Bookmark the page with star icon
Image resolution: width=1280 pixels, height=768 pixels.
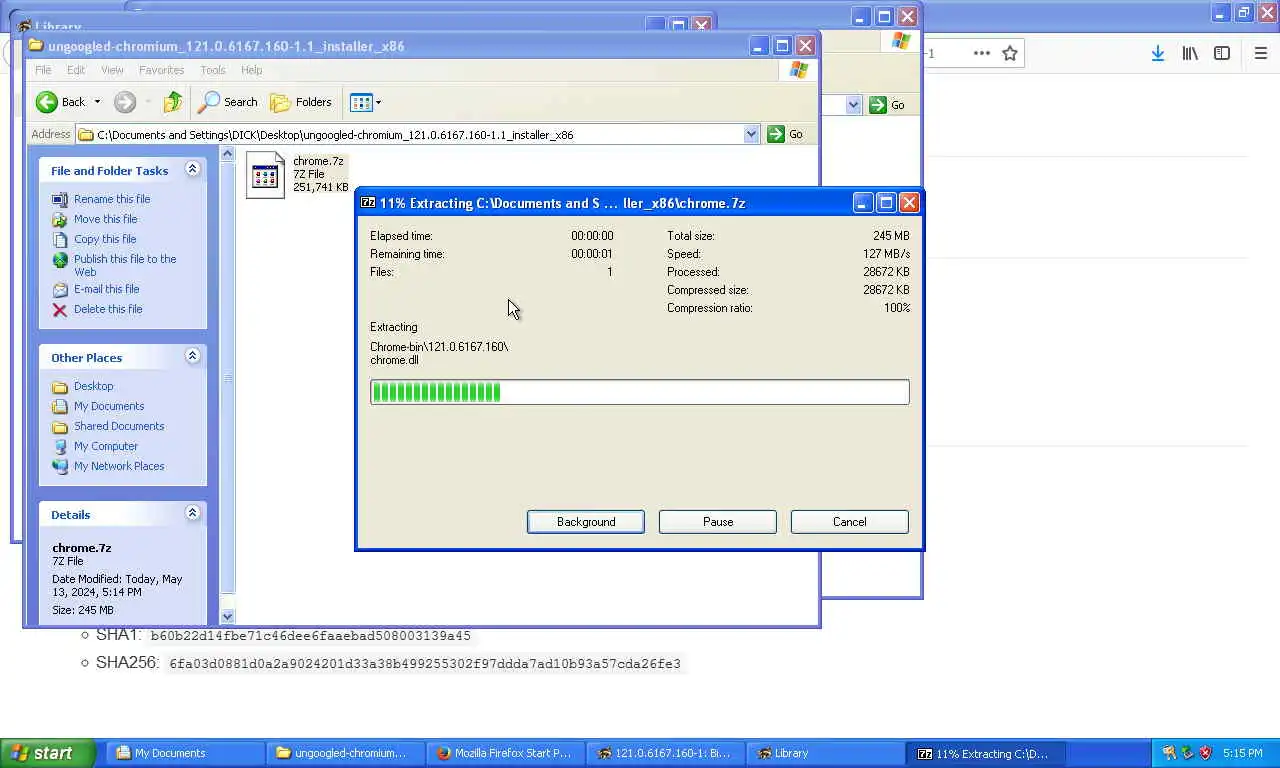[1010, 53]
